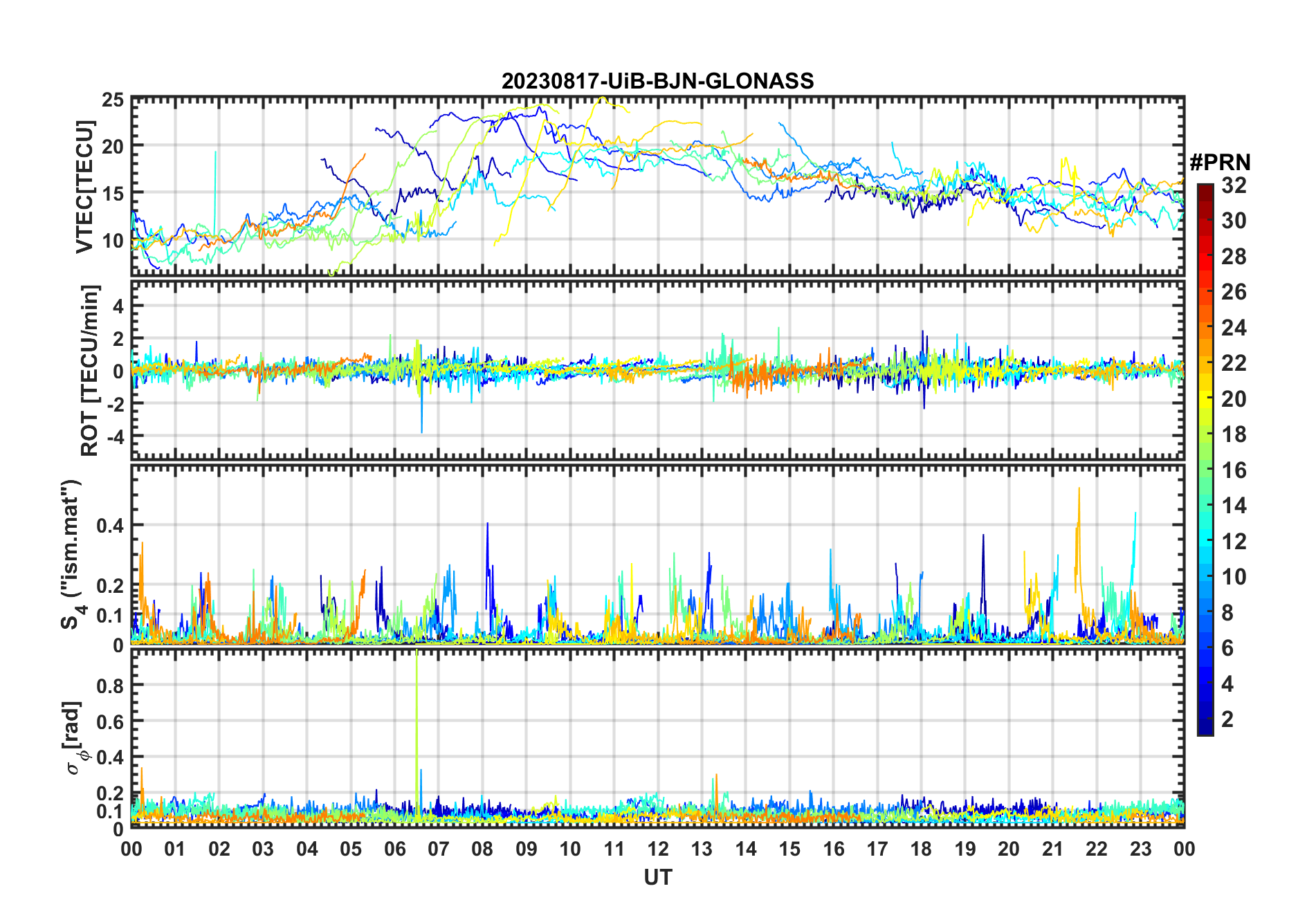Click colorbar tick label 24
Image resolution: width=1316 pixels, height=920 pixels.
pos(1233,328)
